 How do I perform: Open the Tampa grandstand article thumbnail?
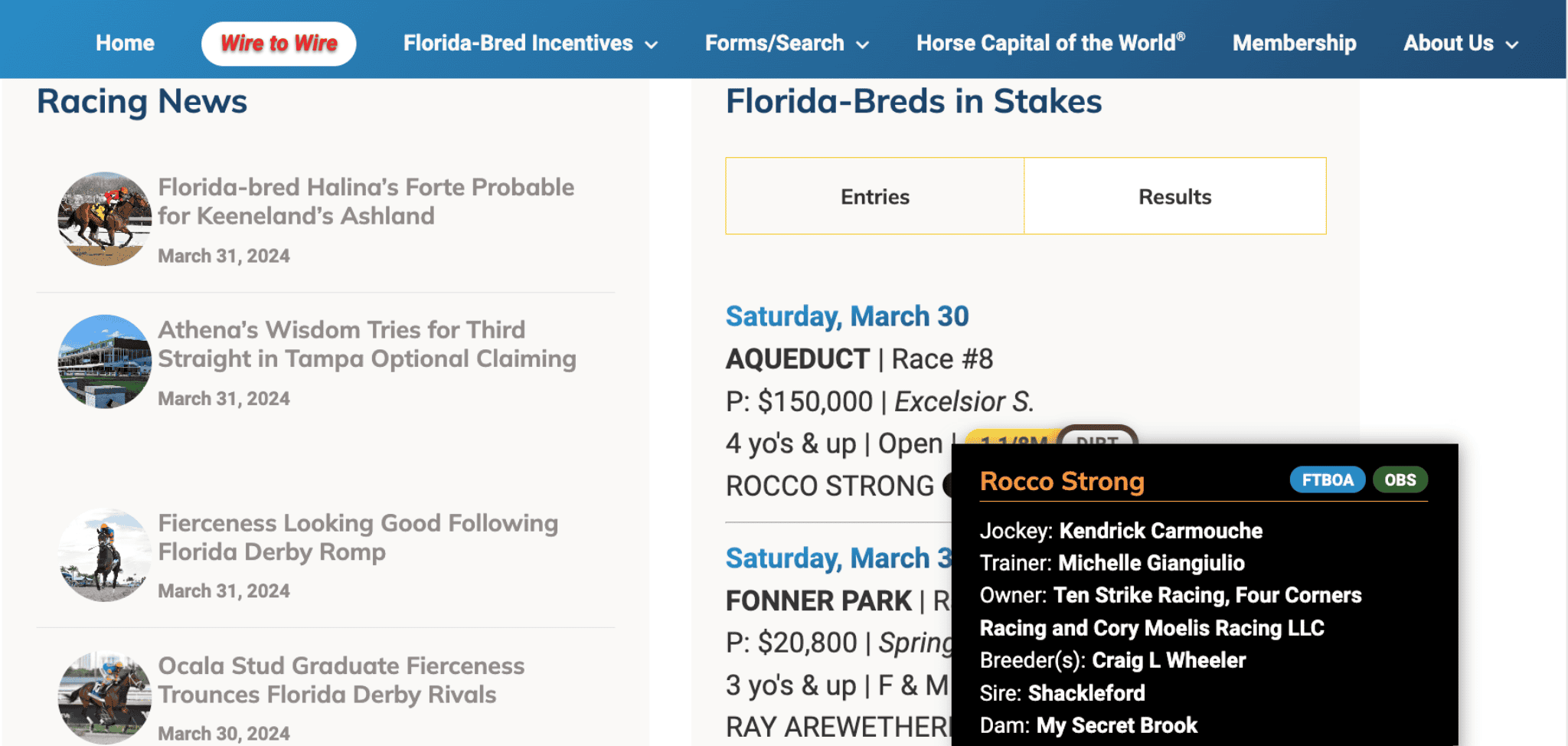(x=105, y=362)
